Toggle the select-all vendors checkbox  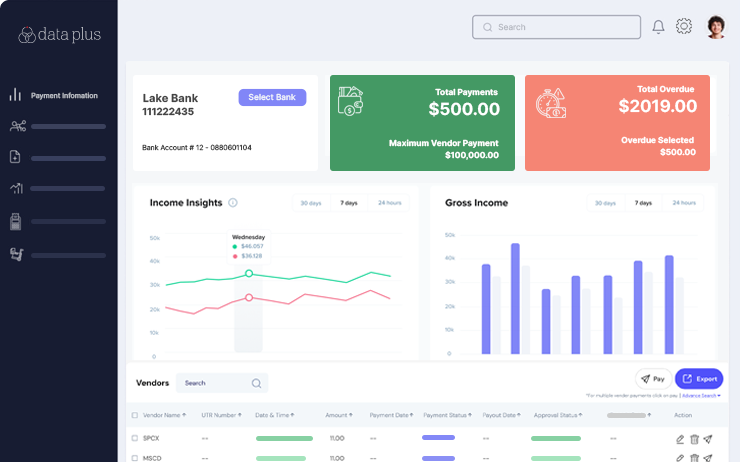135,415
